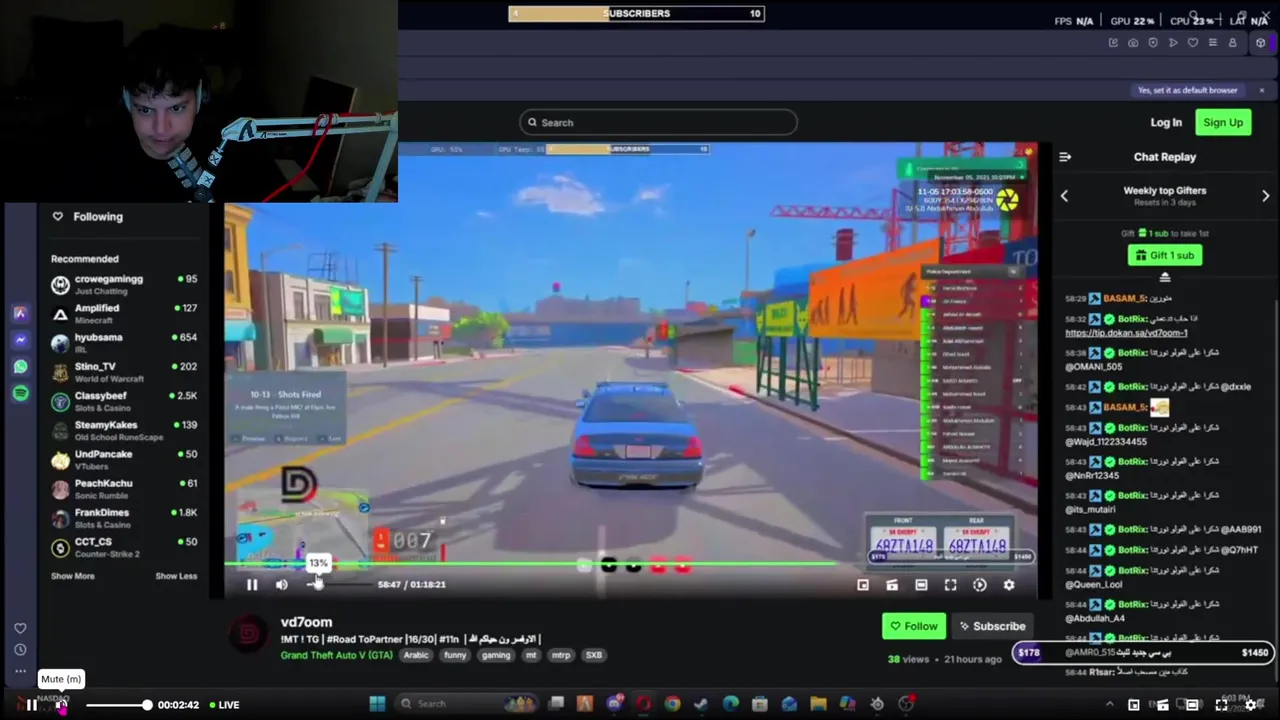The image size is (1280, 720).
Task: Click Show More under Recommended
Action: click(x=73, y=576)
